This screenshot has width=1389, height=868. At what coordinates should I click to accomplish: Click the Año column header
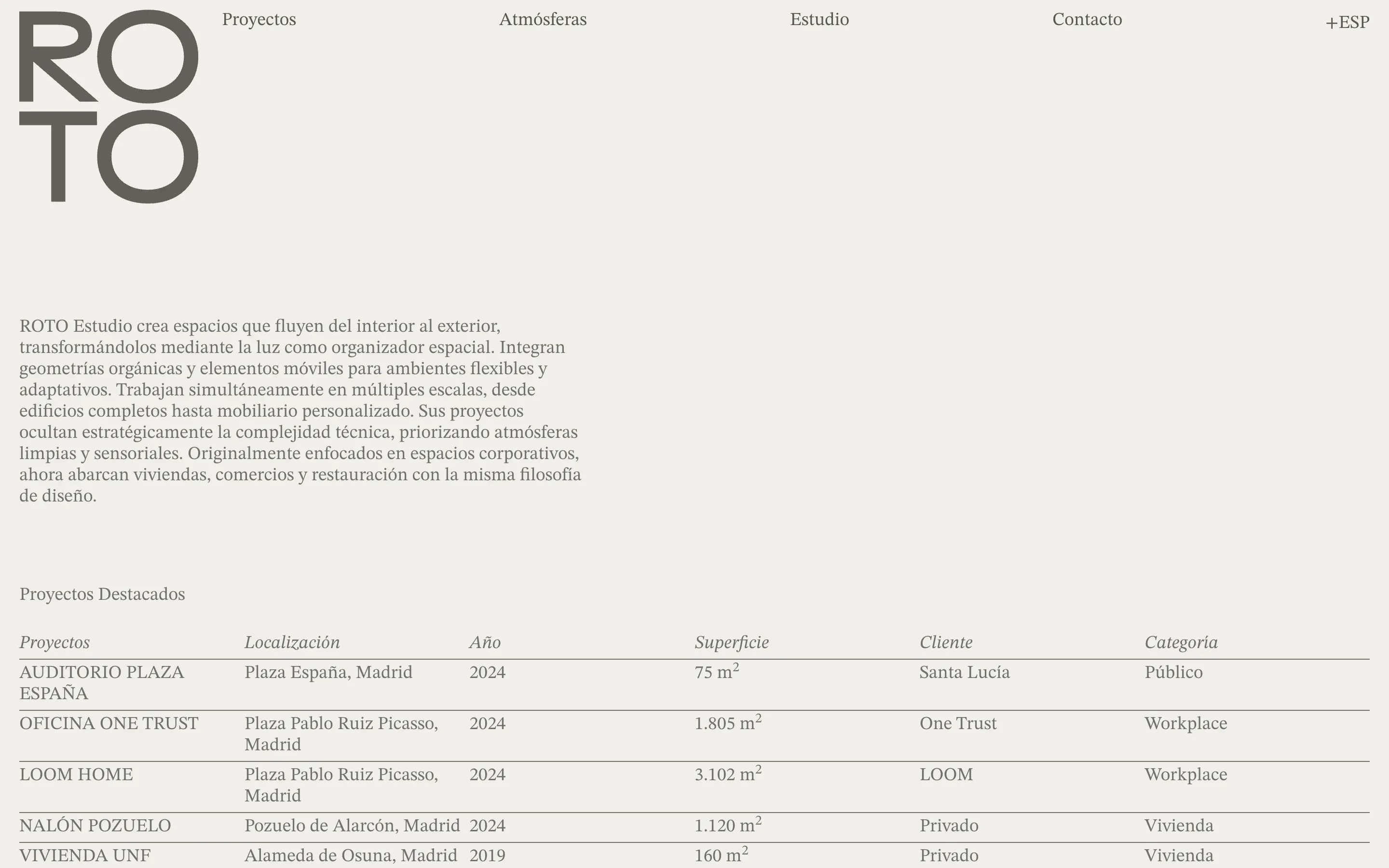pos(485,642)
